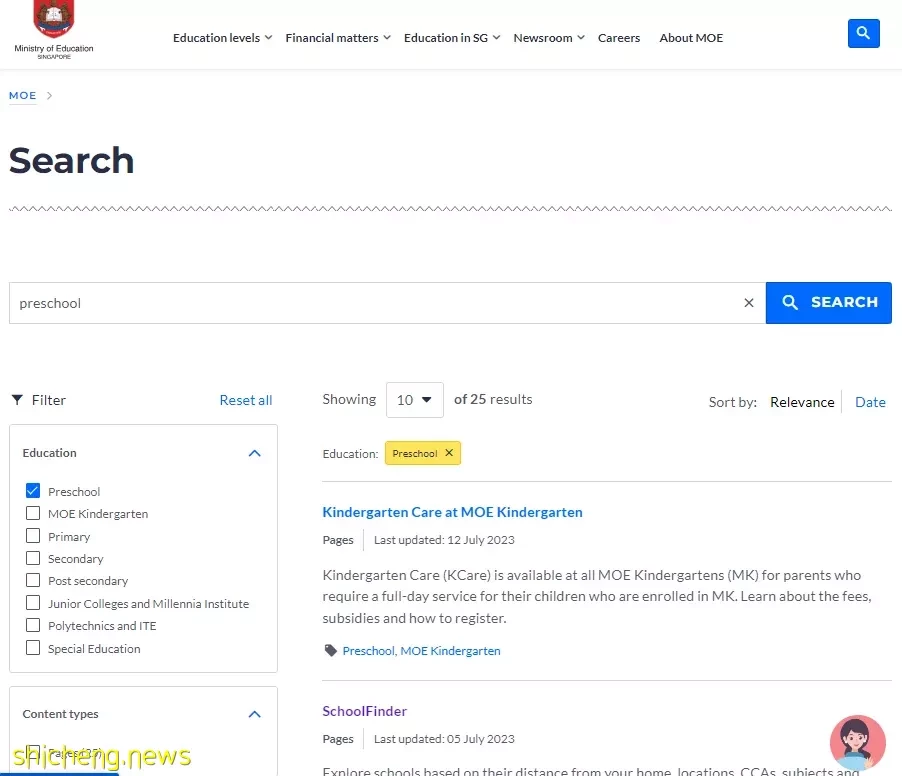Click the MOE Kindergarten tag link
The width and height of the screenshot is (902, 776).
[x=450, y=651]
